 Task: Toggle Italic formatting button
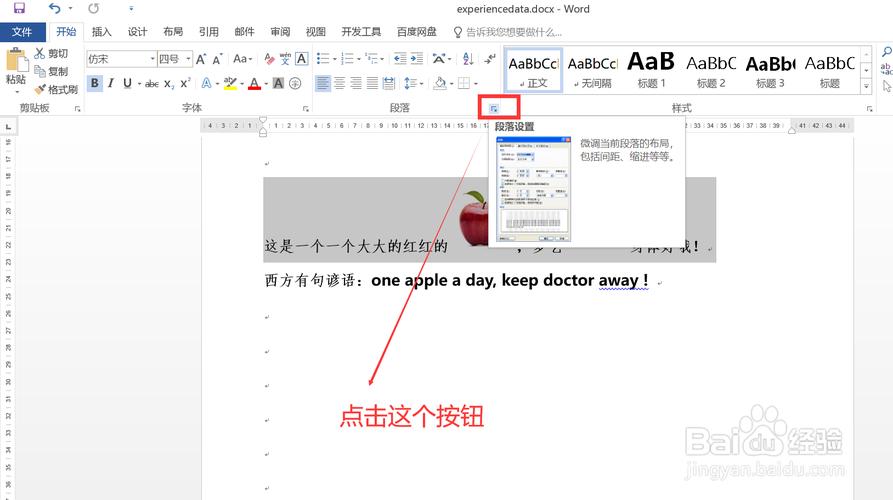(111, 83)
